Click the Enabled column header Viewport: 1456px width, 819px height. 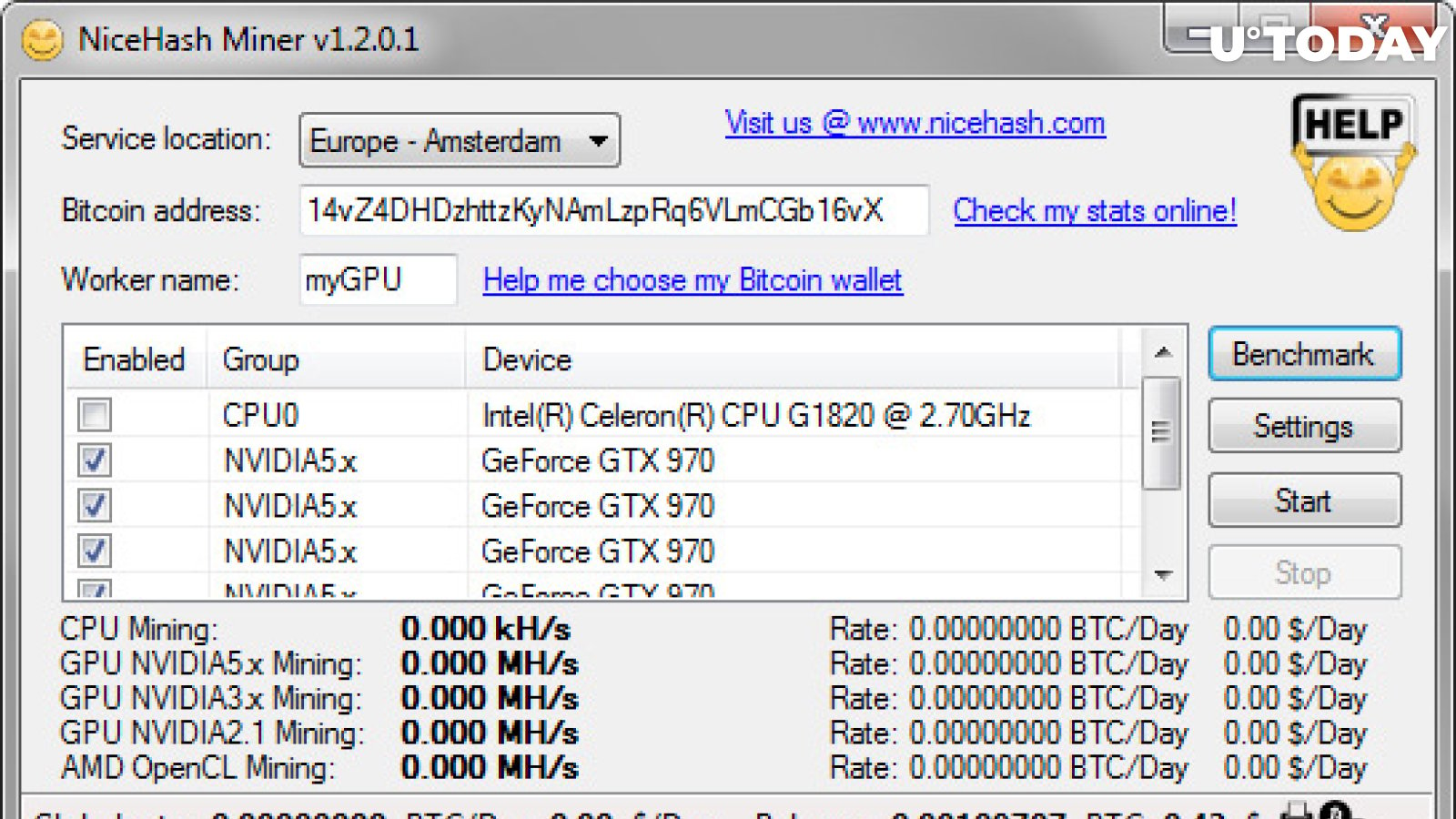click(135, 359)
